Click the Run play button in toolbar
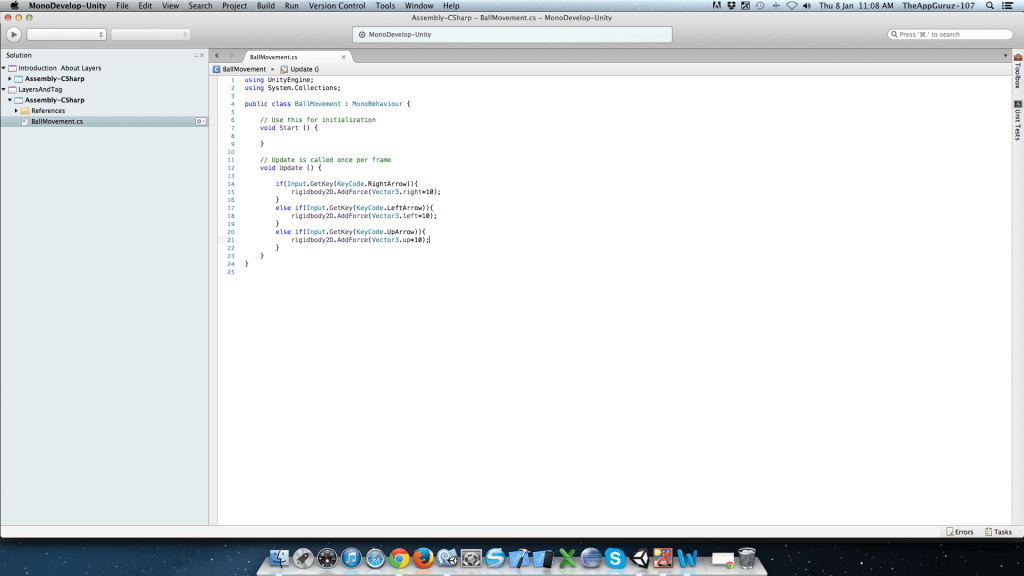Viewport: 1024px width, 576px height. click(14, 35)
